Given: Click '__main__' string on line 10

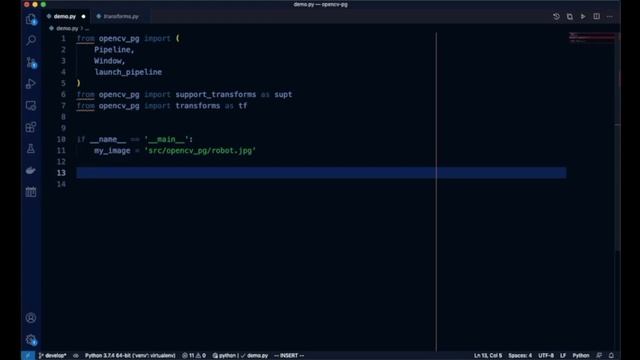Looking at the screenshot, I should coord(166,140).
